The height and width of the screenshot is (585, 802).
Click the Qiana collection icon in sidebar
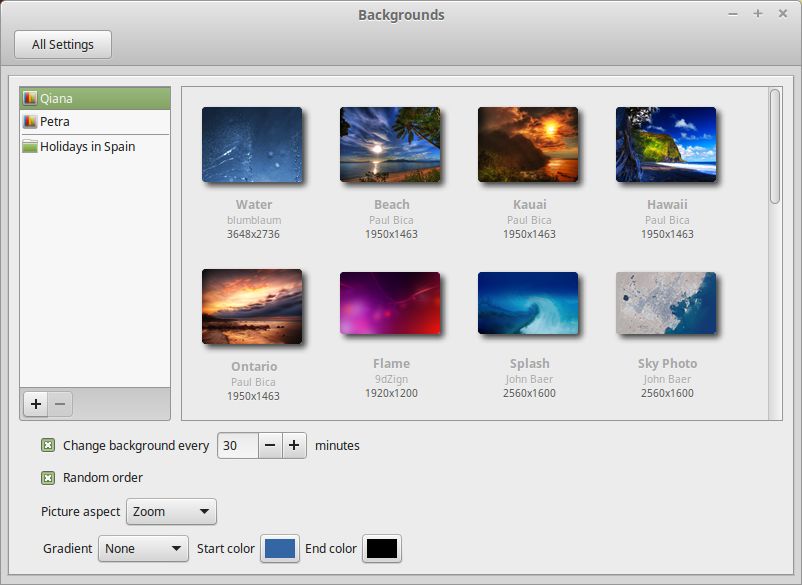tap(30, 98)
